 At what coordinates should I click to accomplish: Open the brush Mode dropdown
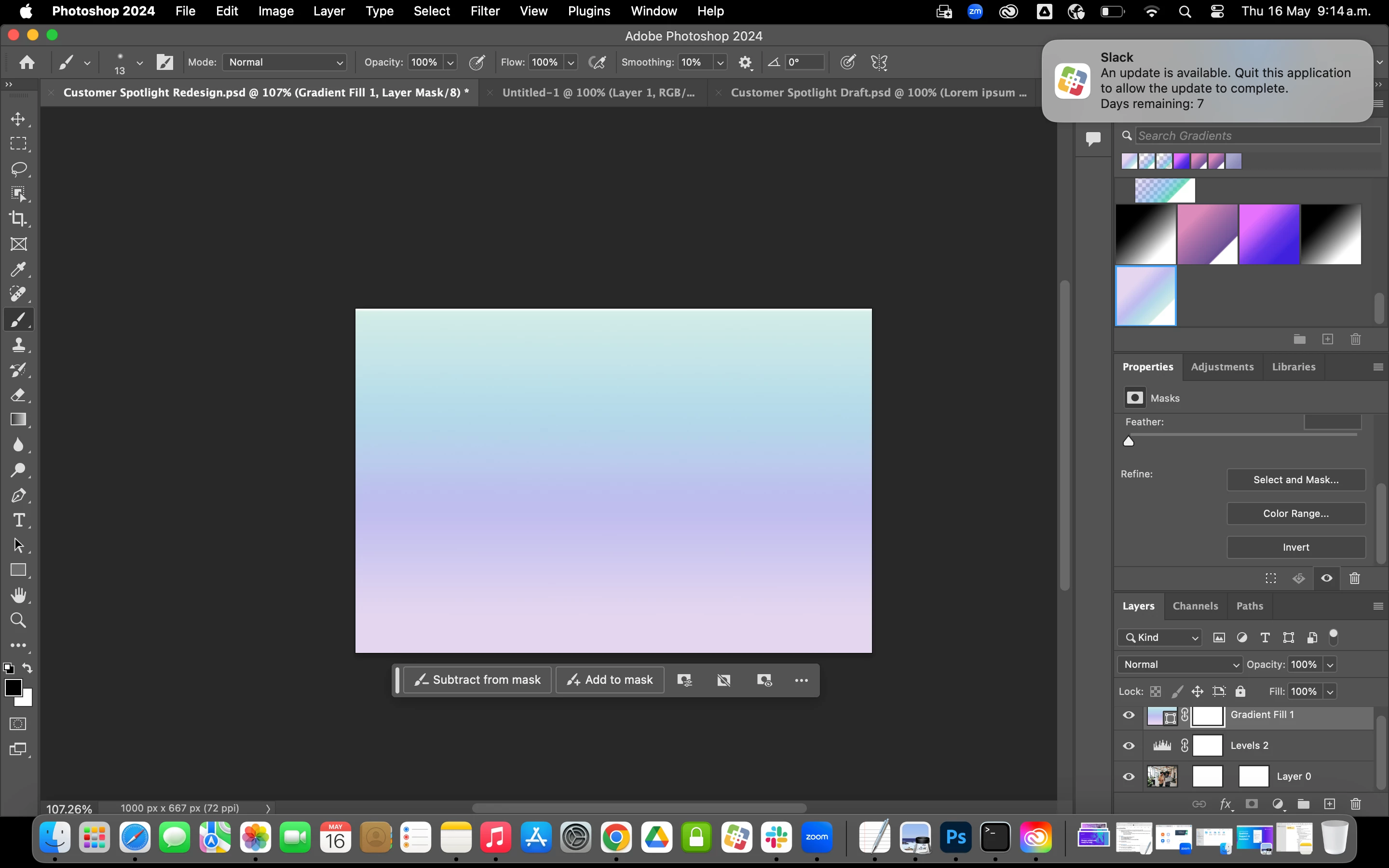click(285, 62)
